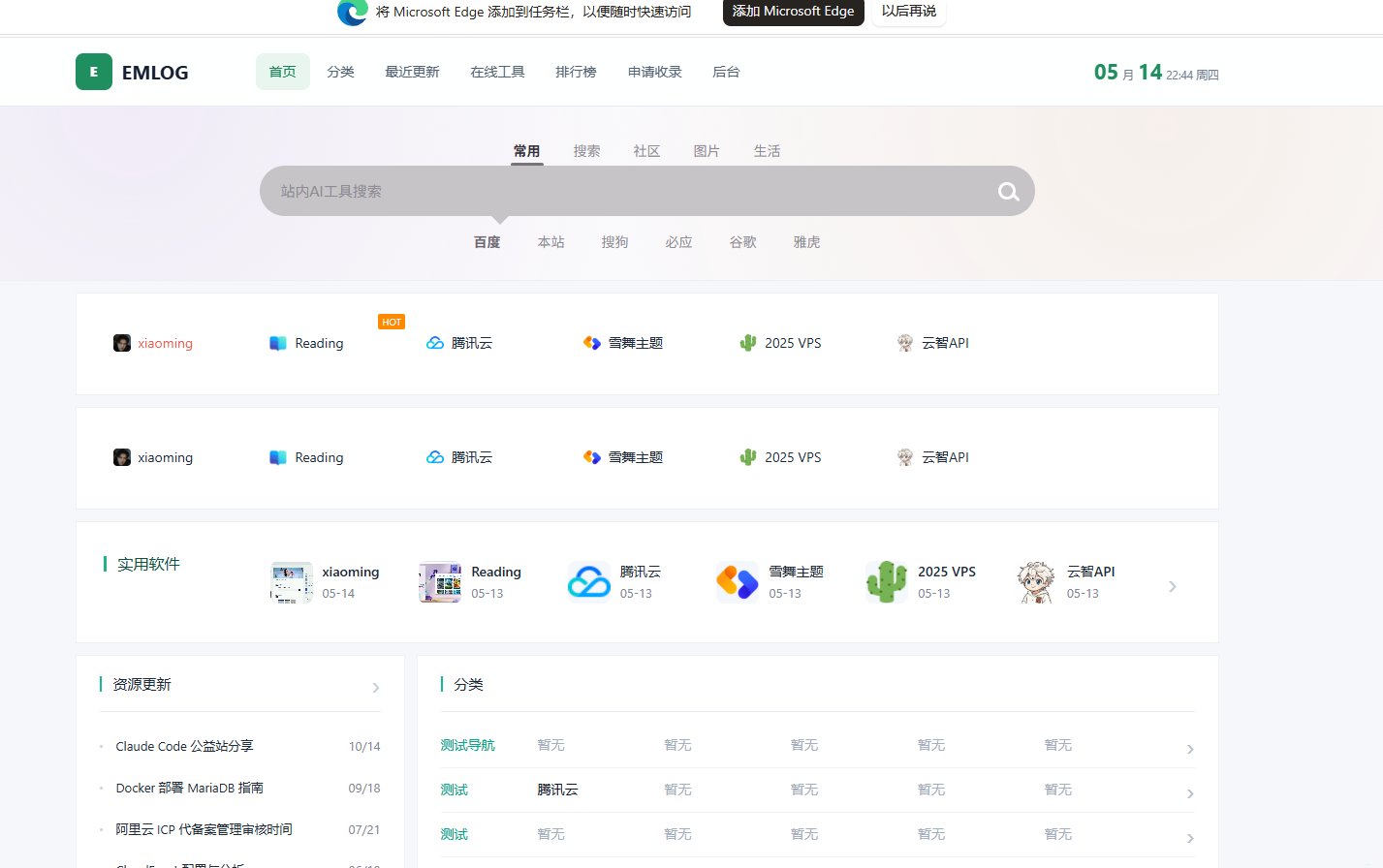1383x868 pixels.
Task: Open 测试导航 category link
Action: coord(468,745)
